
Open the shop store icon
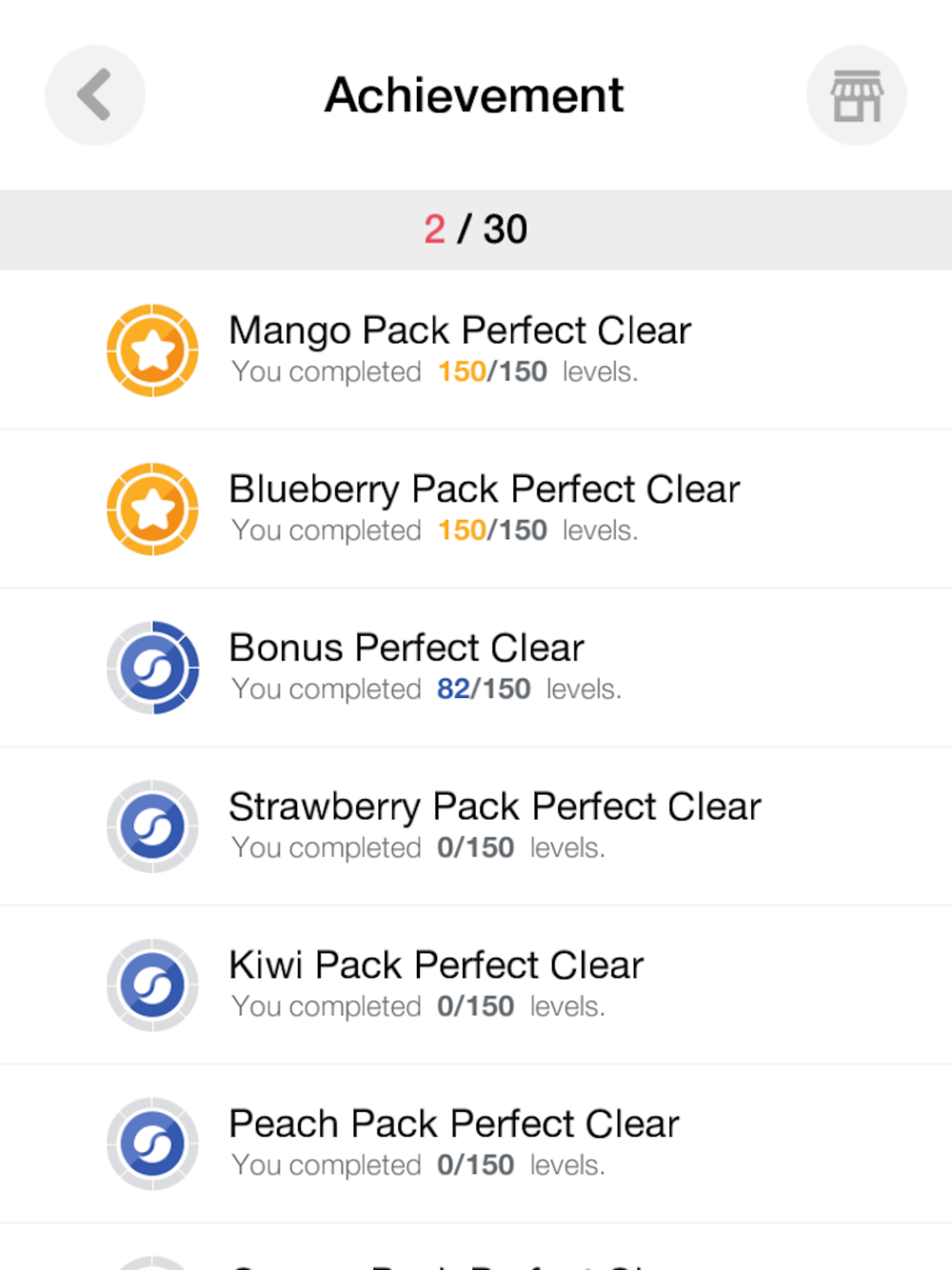pos(857,95)
